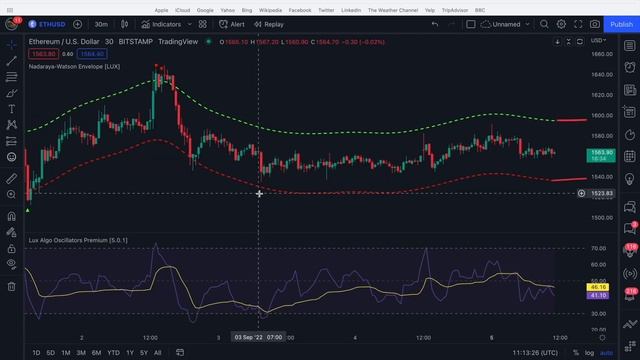Select the 5D date range

click(x=51, y=353)
